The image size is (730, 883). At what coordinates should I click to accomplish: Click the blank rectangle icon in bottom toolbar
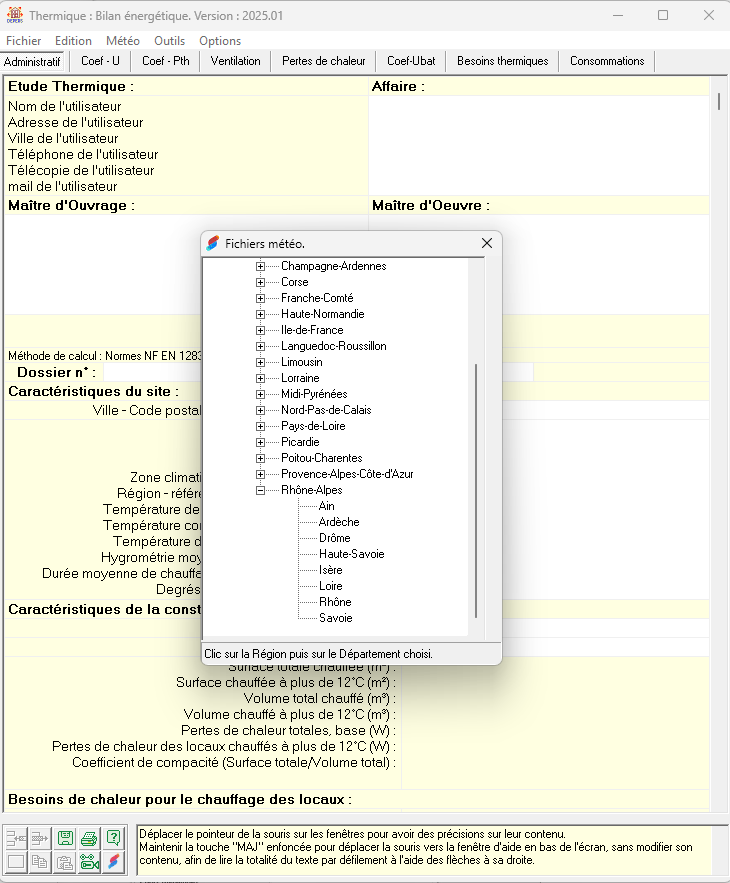(x=16, y=863)
